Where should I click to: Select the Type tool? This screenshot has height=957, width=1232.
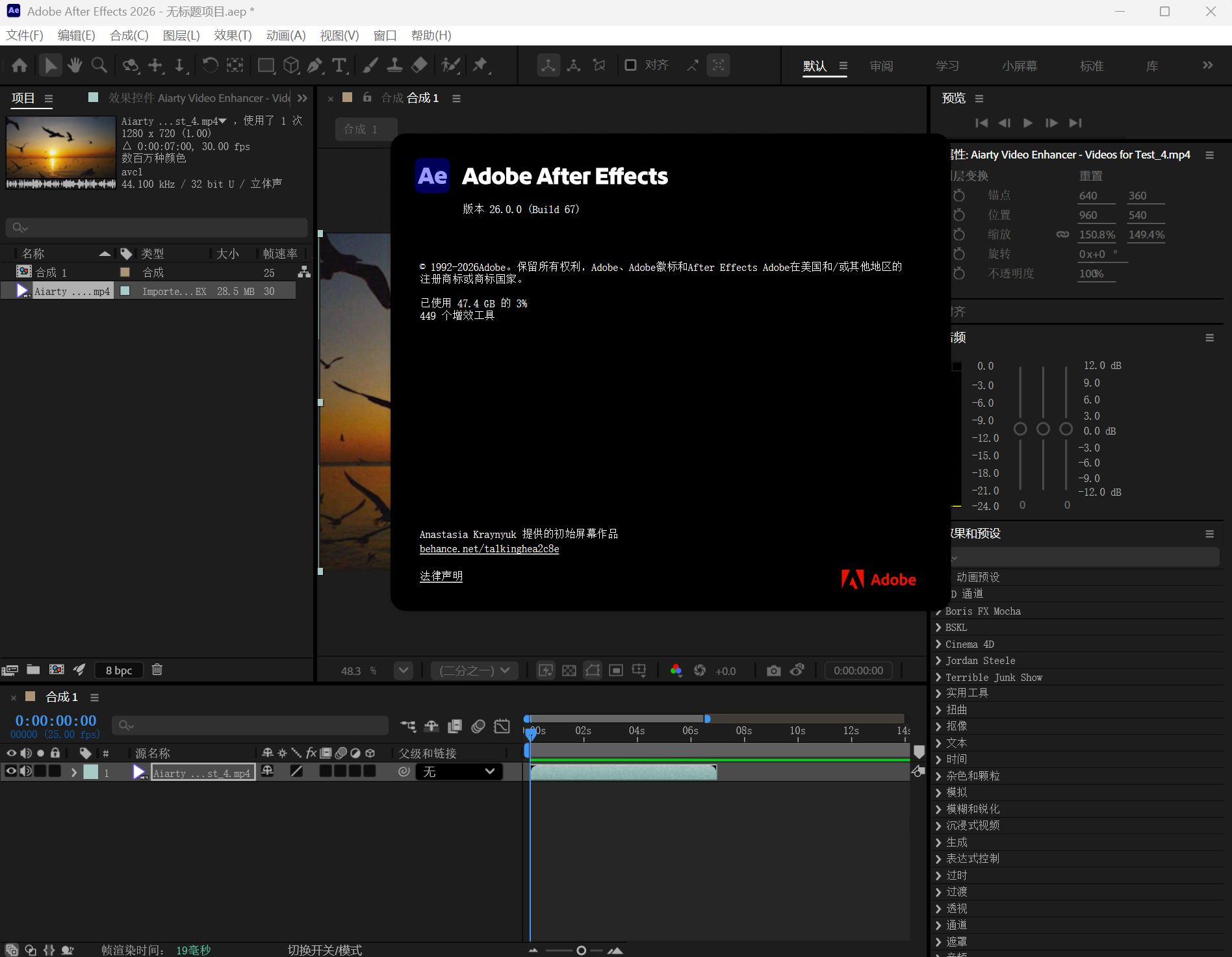[339, 65]
